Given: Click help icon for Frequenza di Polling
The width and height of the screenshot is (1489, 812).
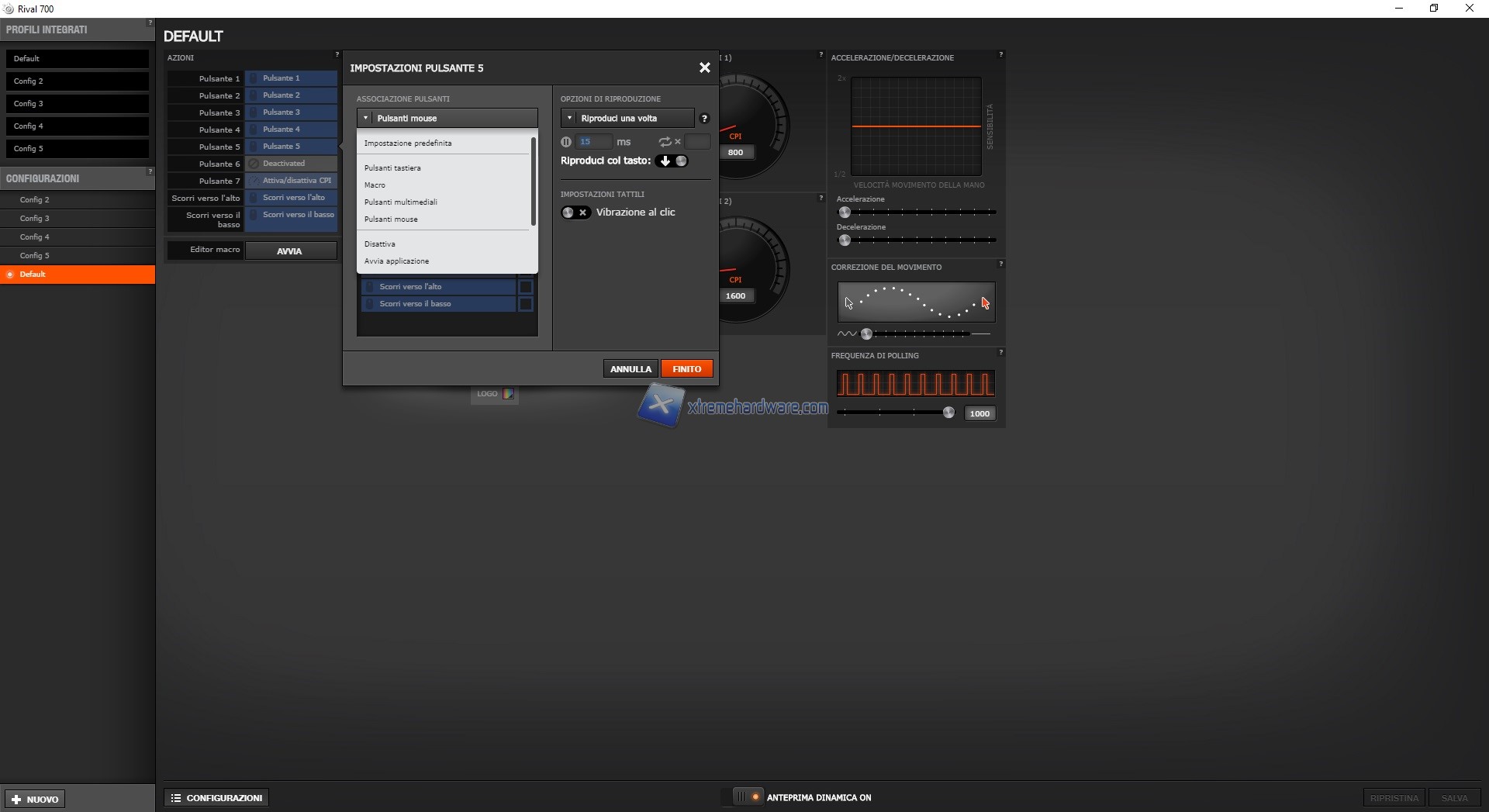Looking at the screenshot, I should point(1000,352).
